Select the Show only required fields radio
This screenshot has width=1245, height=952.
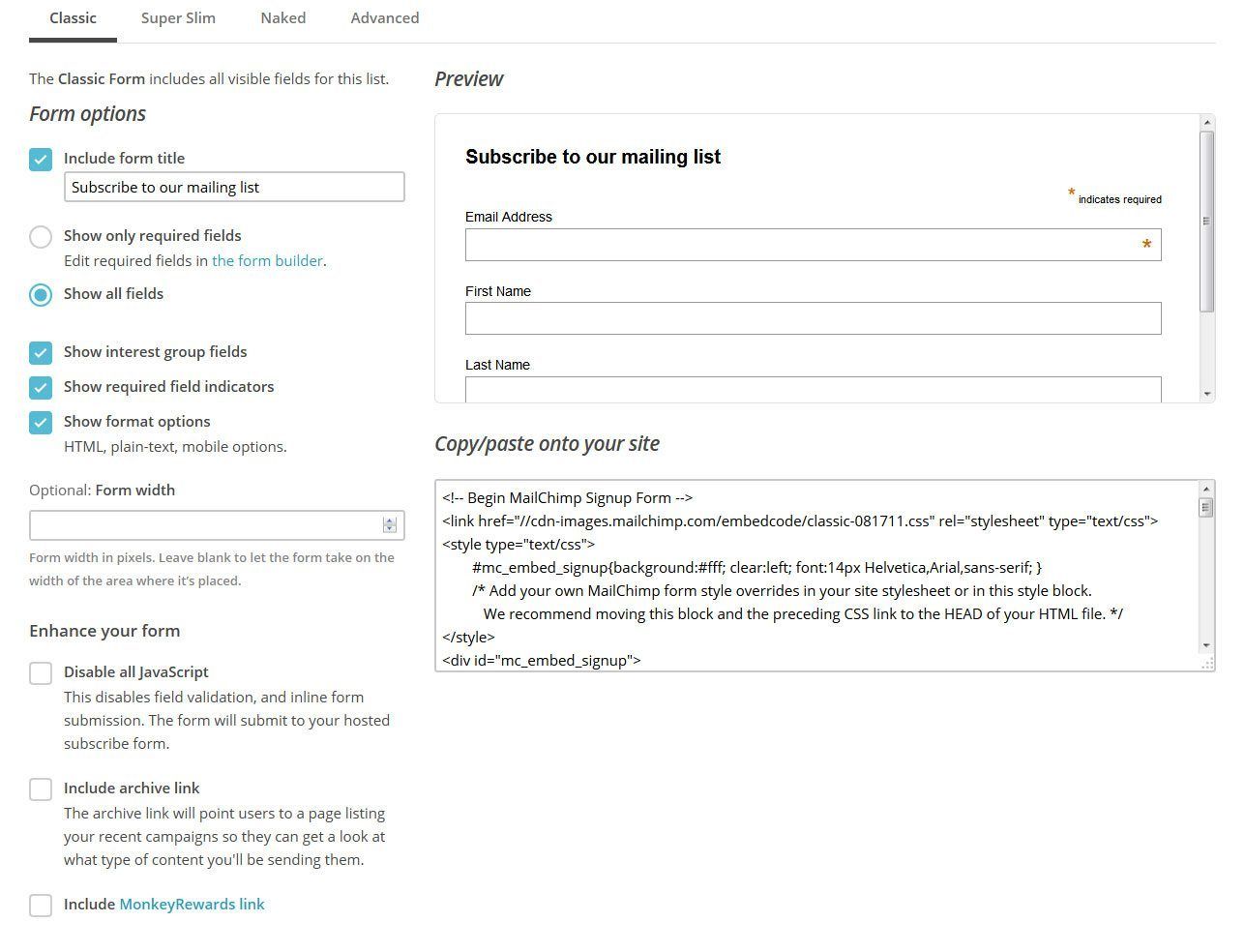tap(41, 236)
